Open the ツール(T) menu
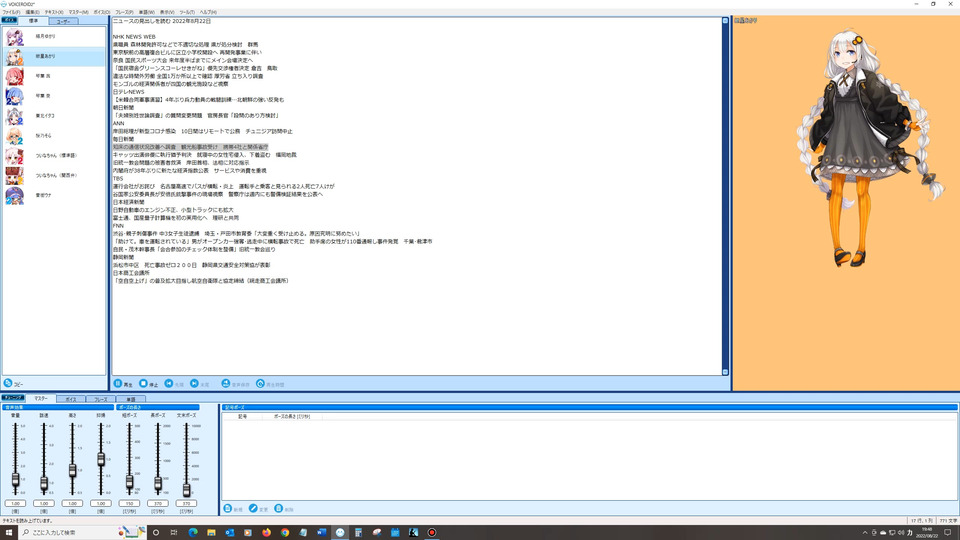Image resolution: width=960 pixels, height=540 pixels. point(187,12)
